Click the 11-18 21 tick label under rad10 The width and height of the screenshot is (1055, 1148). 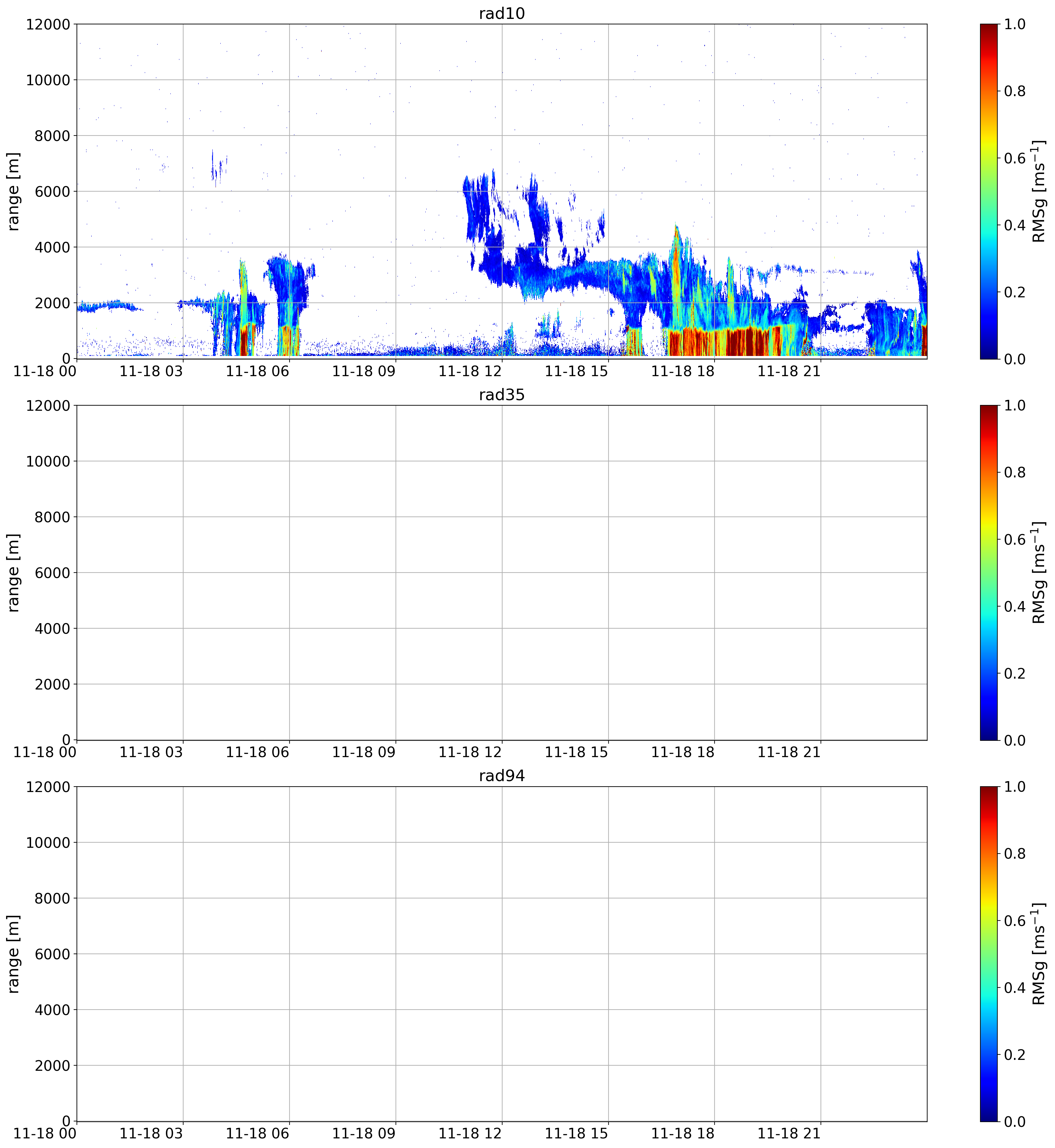click(789, 371)
